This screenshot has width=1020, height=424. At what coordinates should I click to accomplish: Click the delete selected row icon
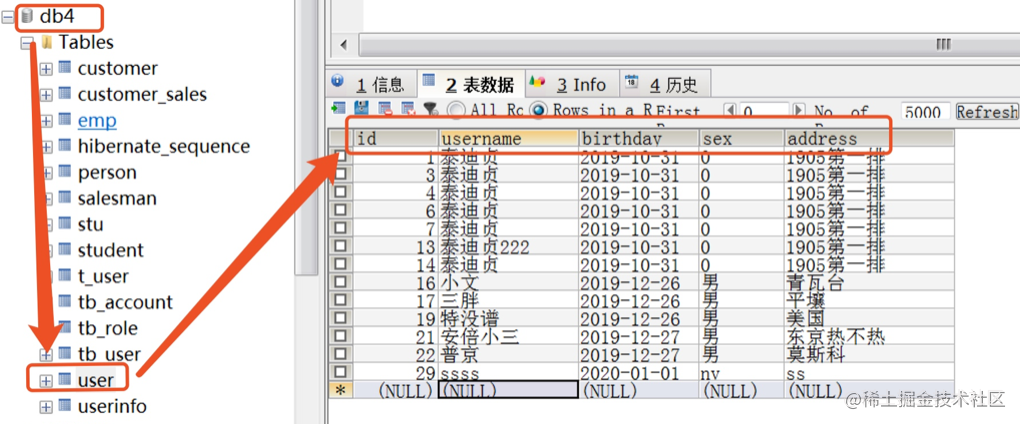coord(384,109)
